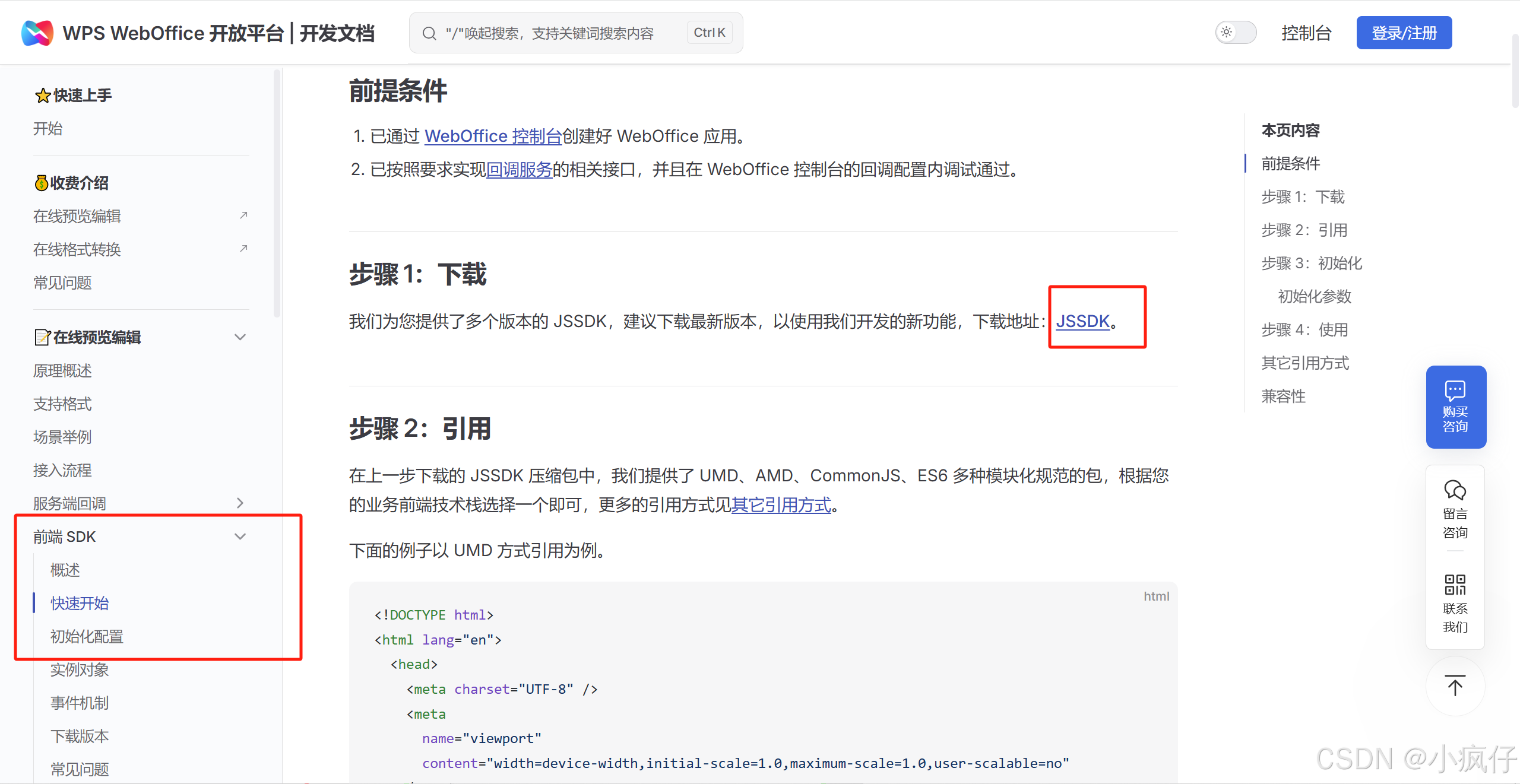Open 原理概述 in the sidebar
Image resolution: width=1520 pixels, height=784 pixels.
[62, 371]
